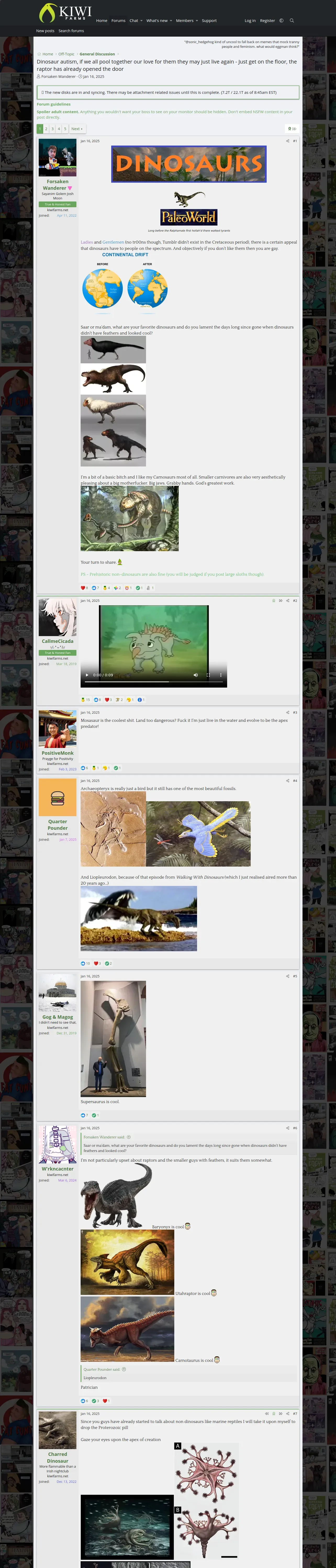Click the Register link
Screen dimensions: 336x1568
[267, 21]
